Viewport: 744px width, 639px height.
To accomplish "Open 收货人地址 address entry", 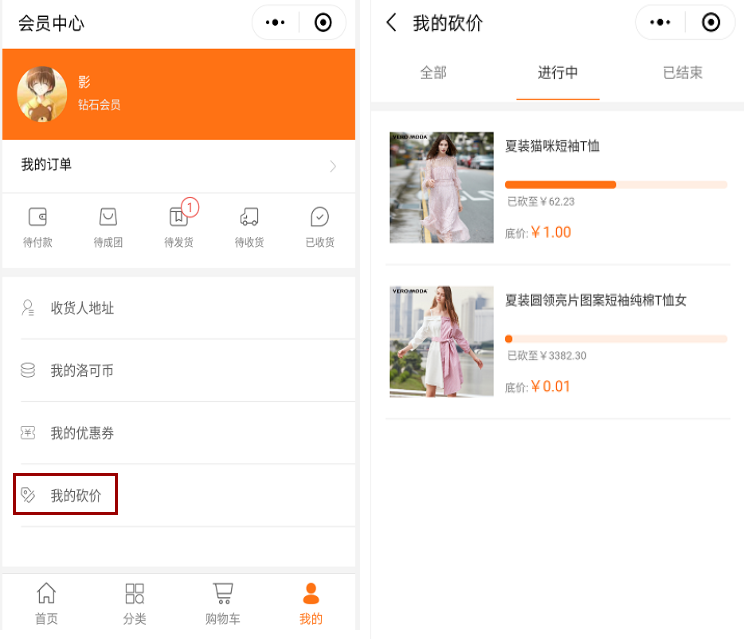I will [x=82, y=308].
